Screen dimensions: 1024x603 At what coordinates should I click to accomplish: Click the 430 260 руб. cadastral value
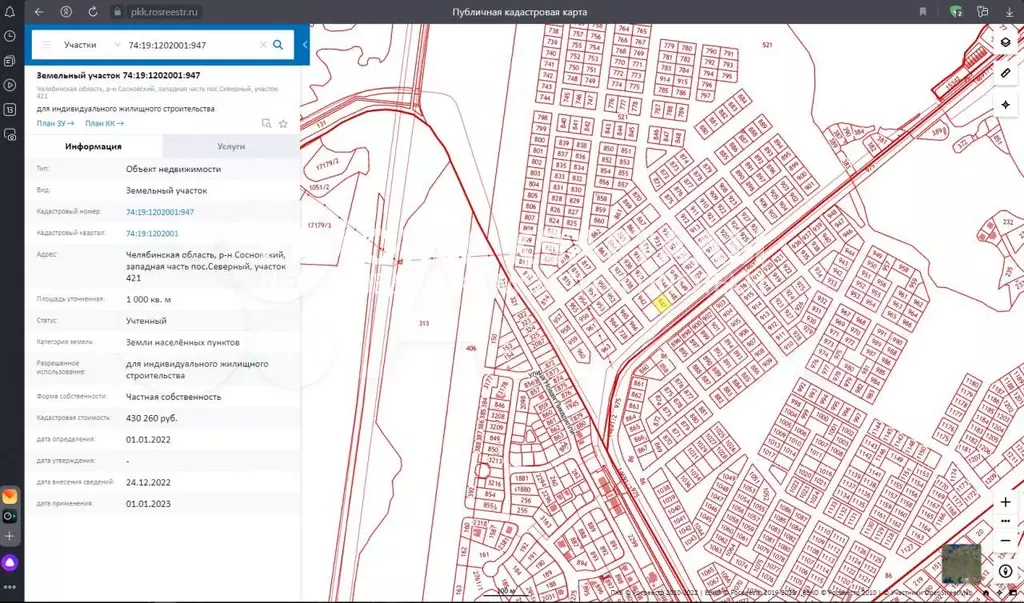[x=152, y=418]
